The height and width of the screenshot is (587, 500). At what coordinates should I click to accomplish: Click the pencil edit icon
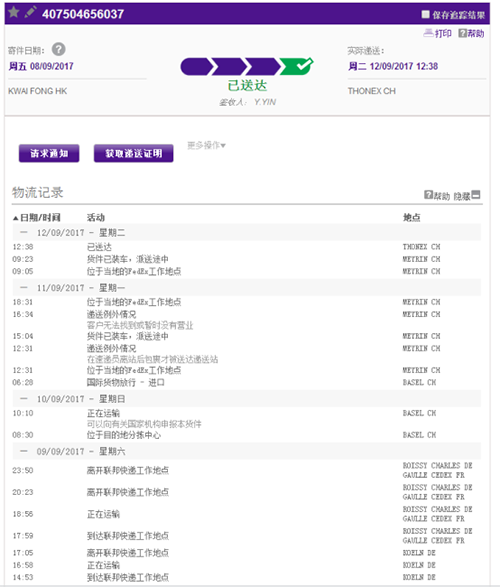(30, 12)
